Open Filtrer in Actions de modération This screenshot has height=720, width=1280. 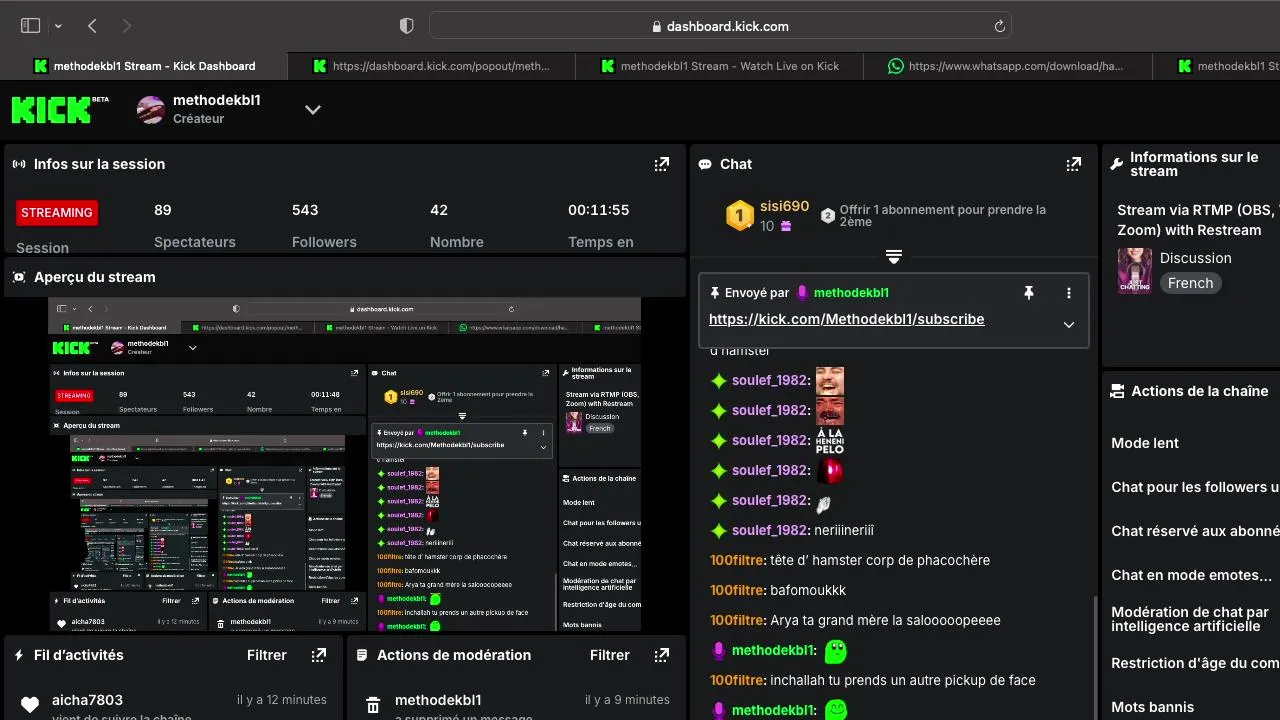click(x=610, y=655)
